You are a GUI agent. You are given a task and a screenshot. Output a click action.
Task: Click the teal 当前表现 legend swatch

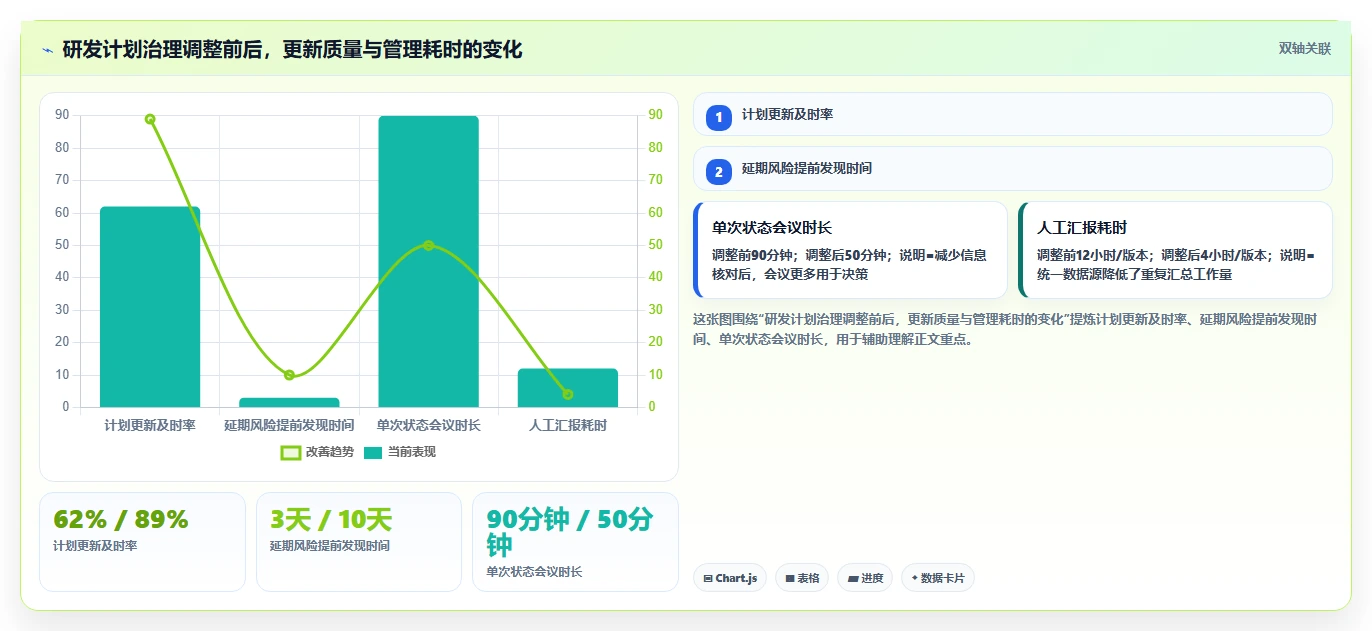pos(373,453)
